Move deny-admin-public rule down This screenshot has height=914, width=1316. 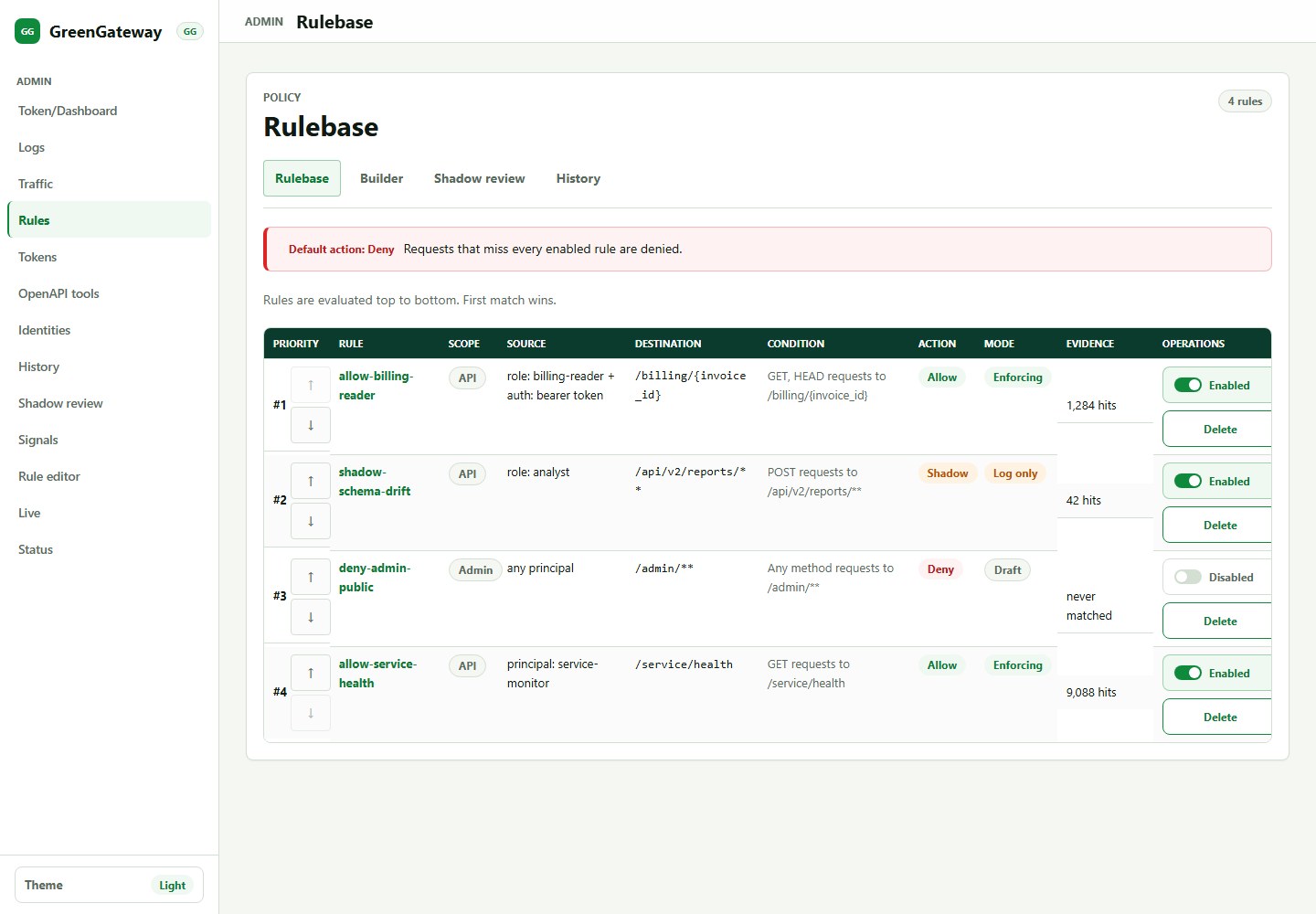[x=311, y=617]
